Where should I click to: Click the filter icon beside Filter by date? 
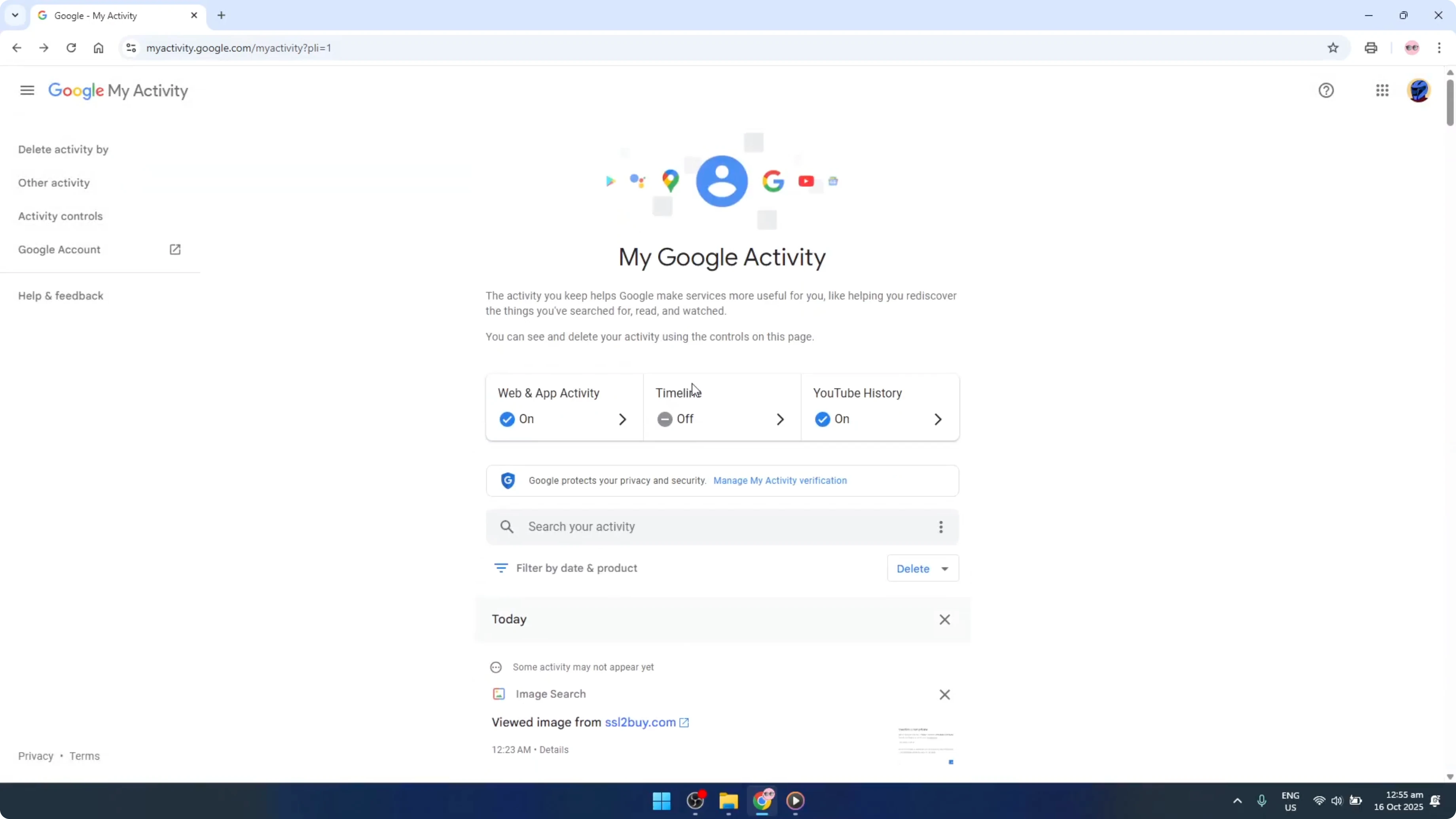point(501,567)
